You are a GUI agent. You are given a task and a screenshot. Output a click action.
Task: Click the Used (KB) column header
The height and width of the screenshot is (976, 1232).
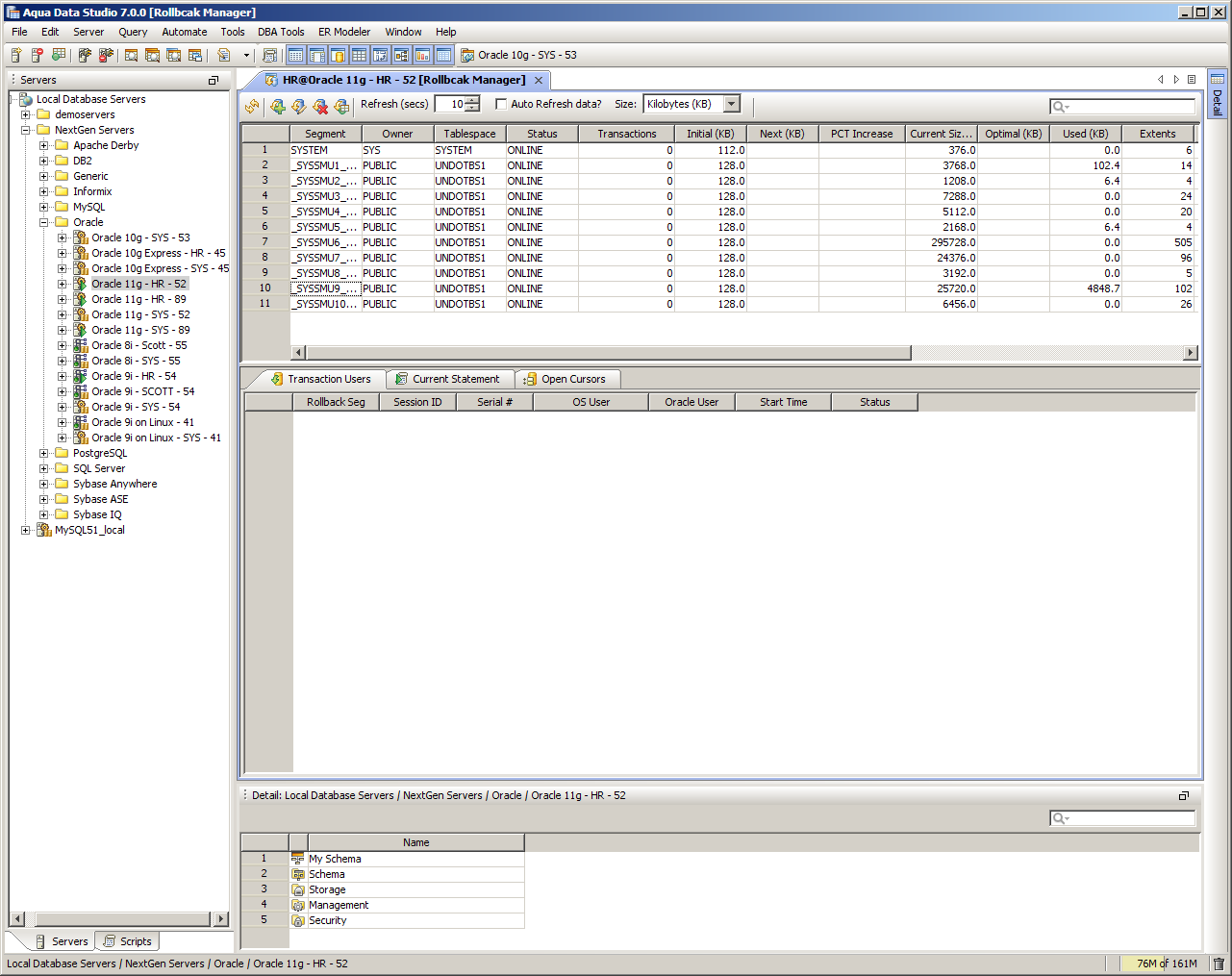point(1085,134)
